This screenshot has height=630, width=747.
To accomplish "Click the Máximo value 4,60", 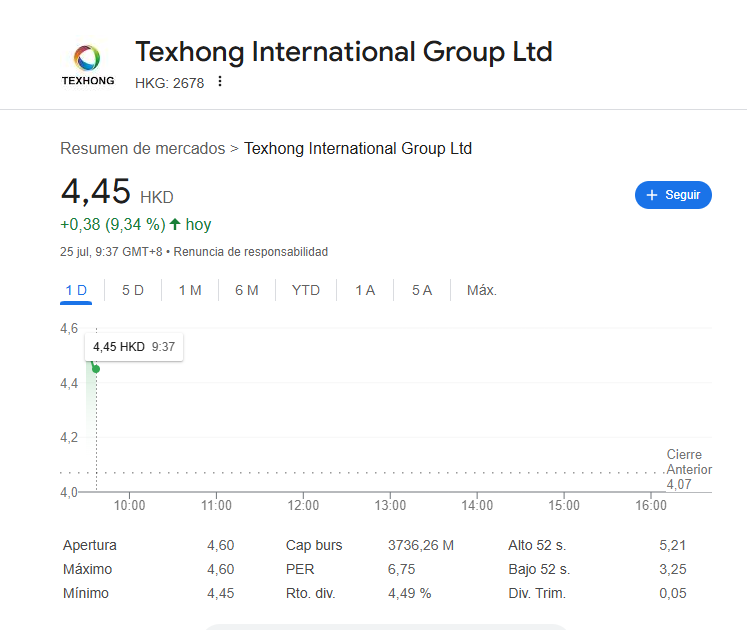I will (x=221, y=569).
